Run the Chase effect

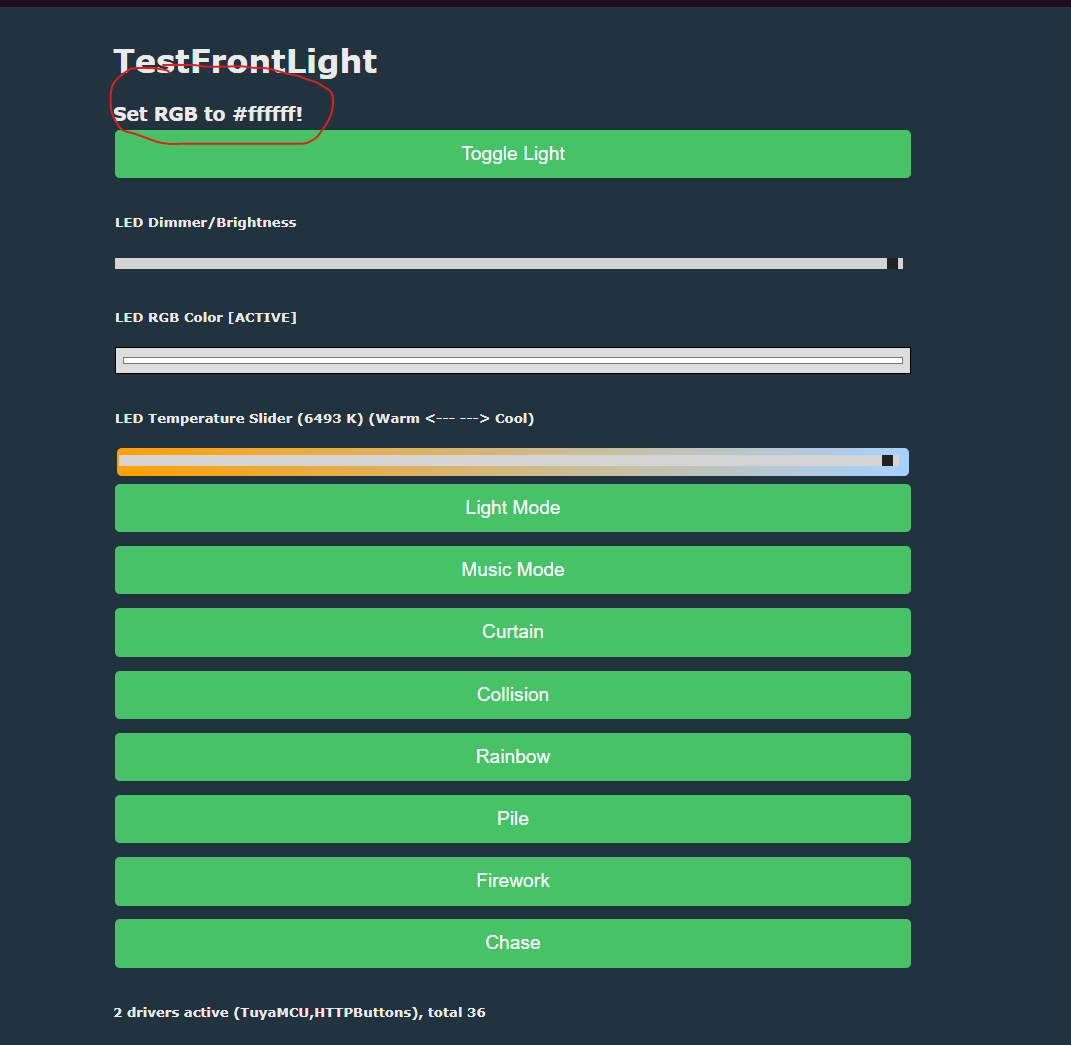point(512,943)
